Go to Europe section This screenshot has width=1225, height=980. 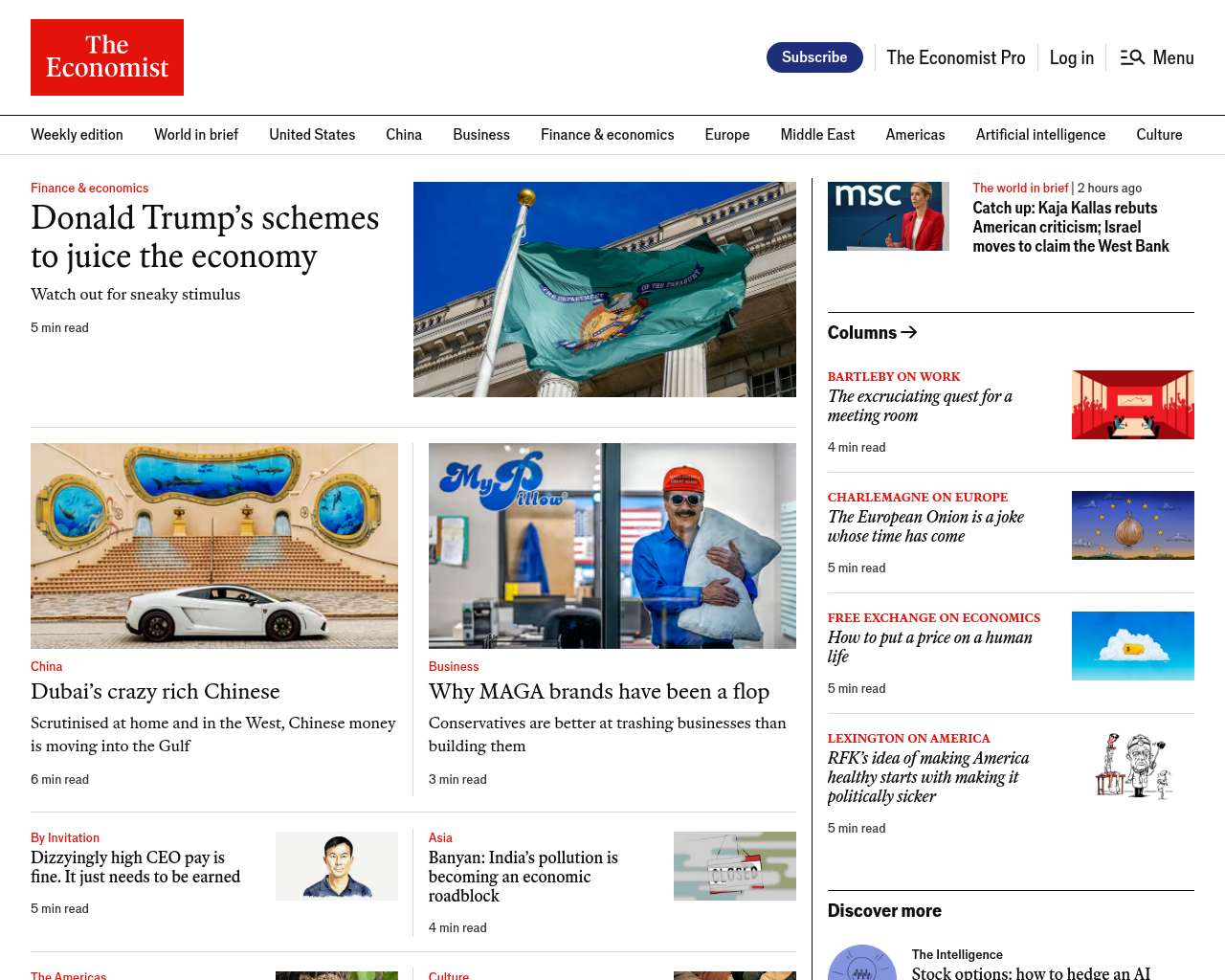click(727, 135)
